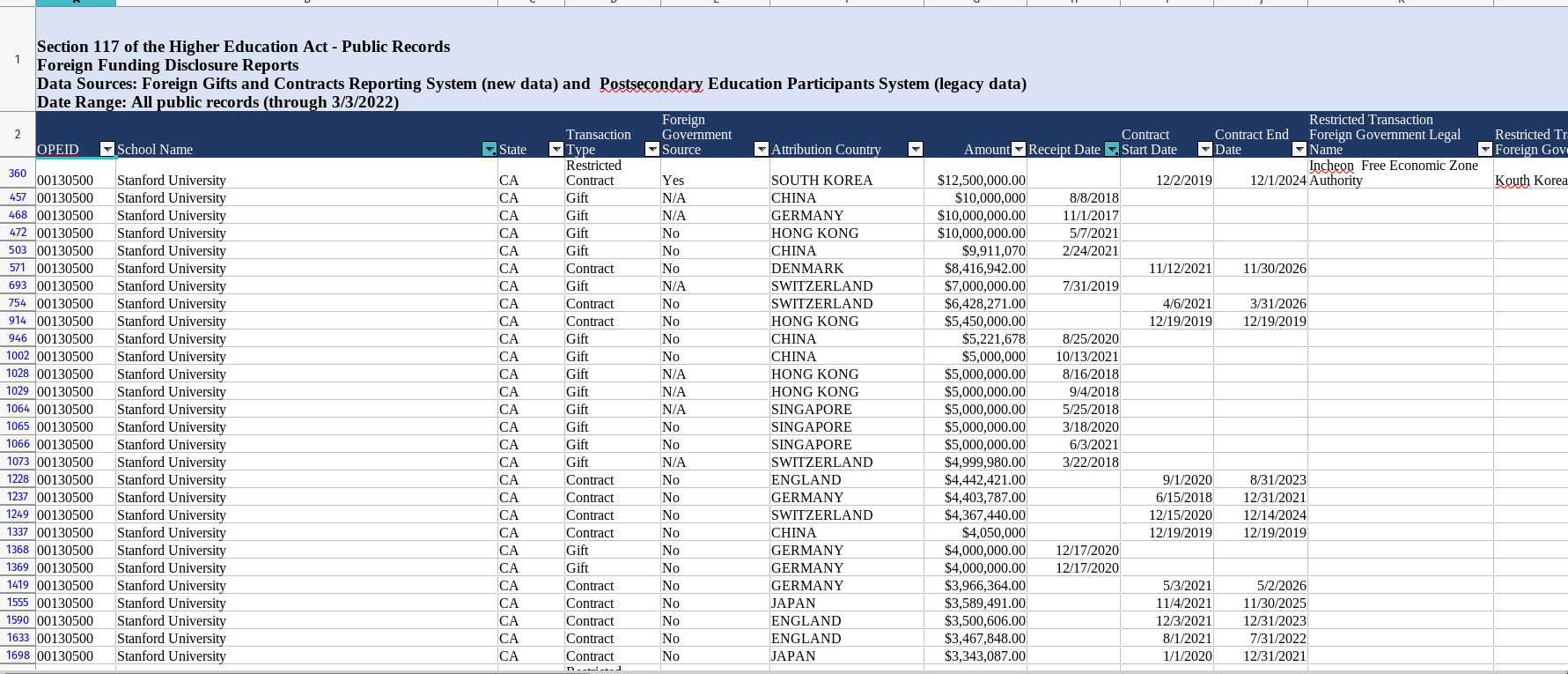Click the $4,403,787.00 amount cell
This screenshot has height=674, width=1568.
coord(975,498)
